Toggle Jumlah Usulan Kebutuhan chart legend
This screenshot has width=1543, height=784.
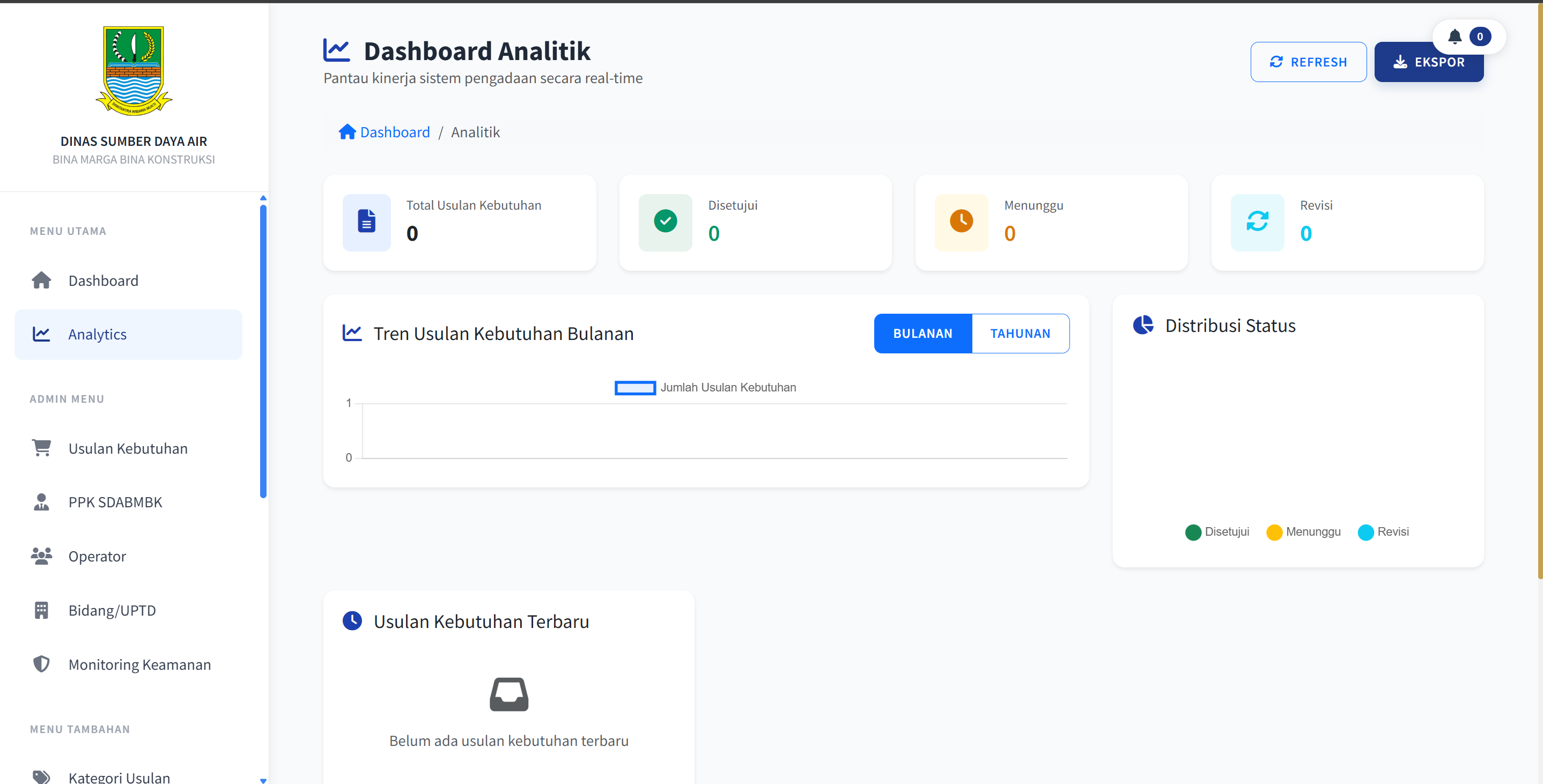705,388
